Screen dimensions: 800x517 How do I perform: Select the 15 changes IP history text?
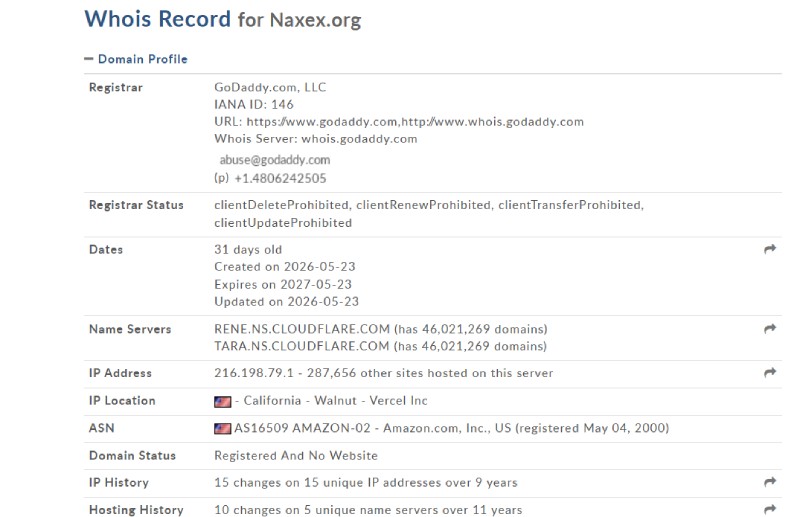366,483
